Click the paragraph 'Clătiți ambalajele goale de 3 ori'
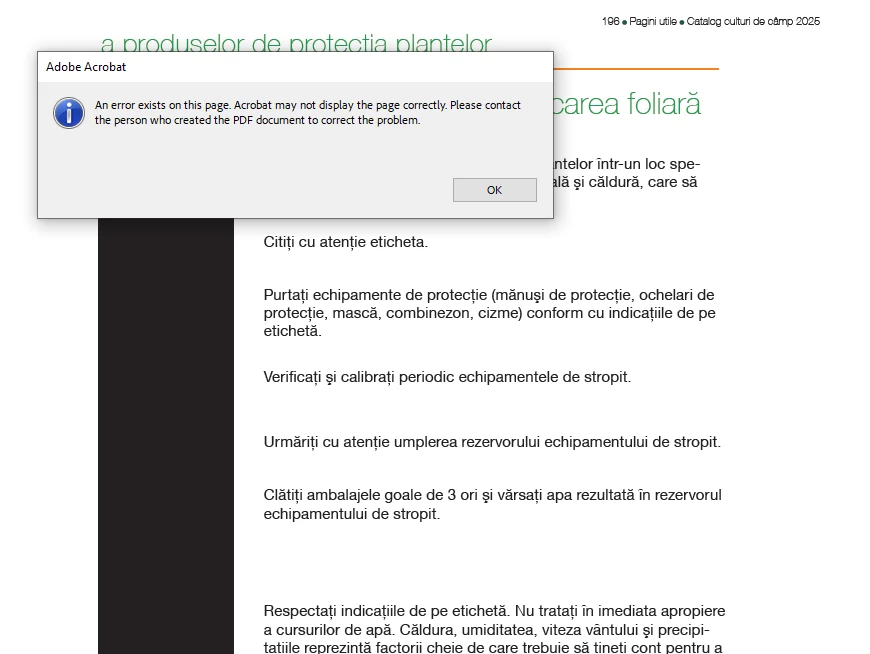The image size is (870, 654). 493,504
